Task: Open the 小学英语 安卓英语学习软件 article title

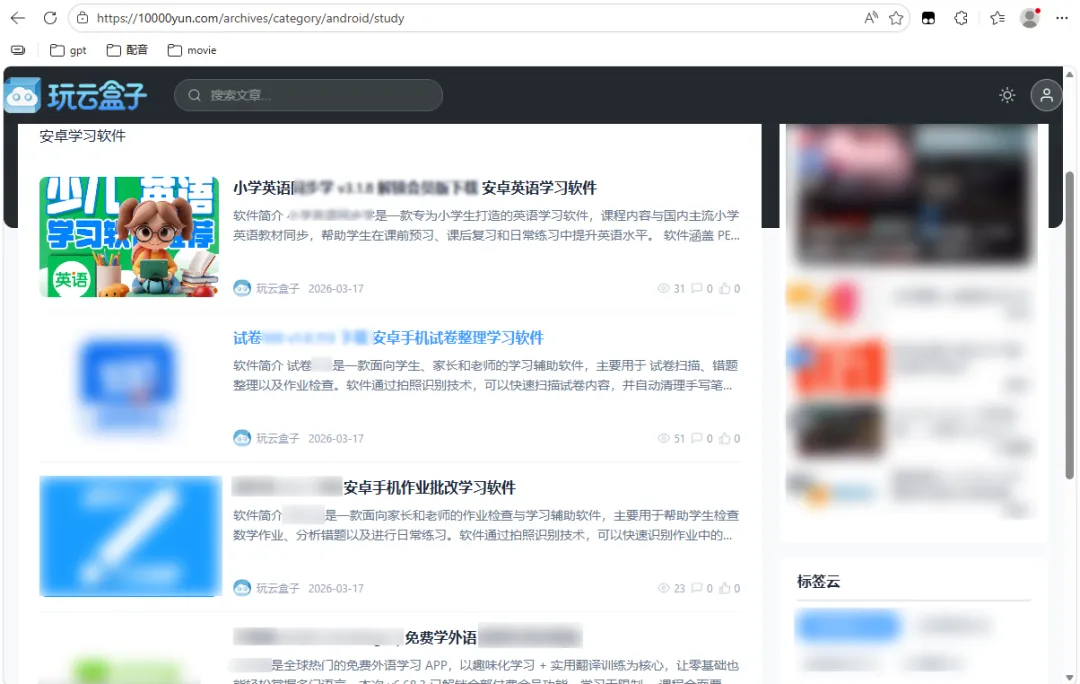Action: (x=415, y=188)
